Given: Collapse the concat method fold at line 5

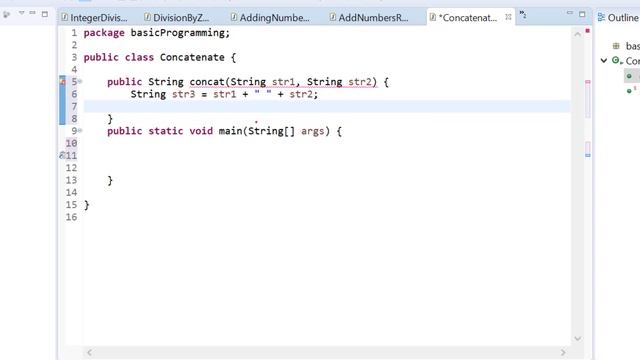Looking at the screenshot, I should (80, 82).
